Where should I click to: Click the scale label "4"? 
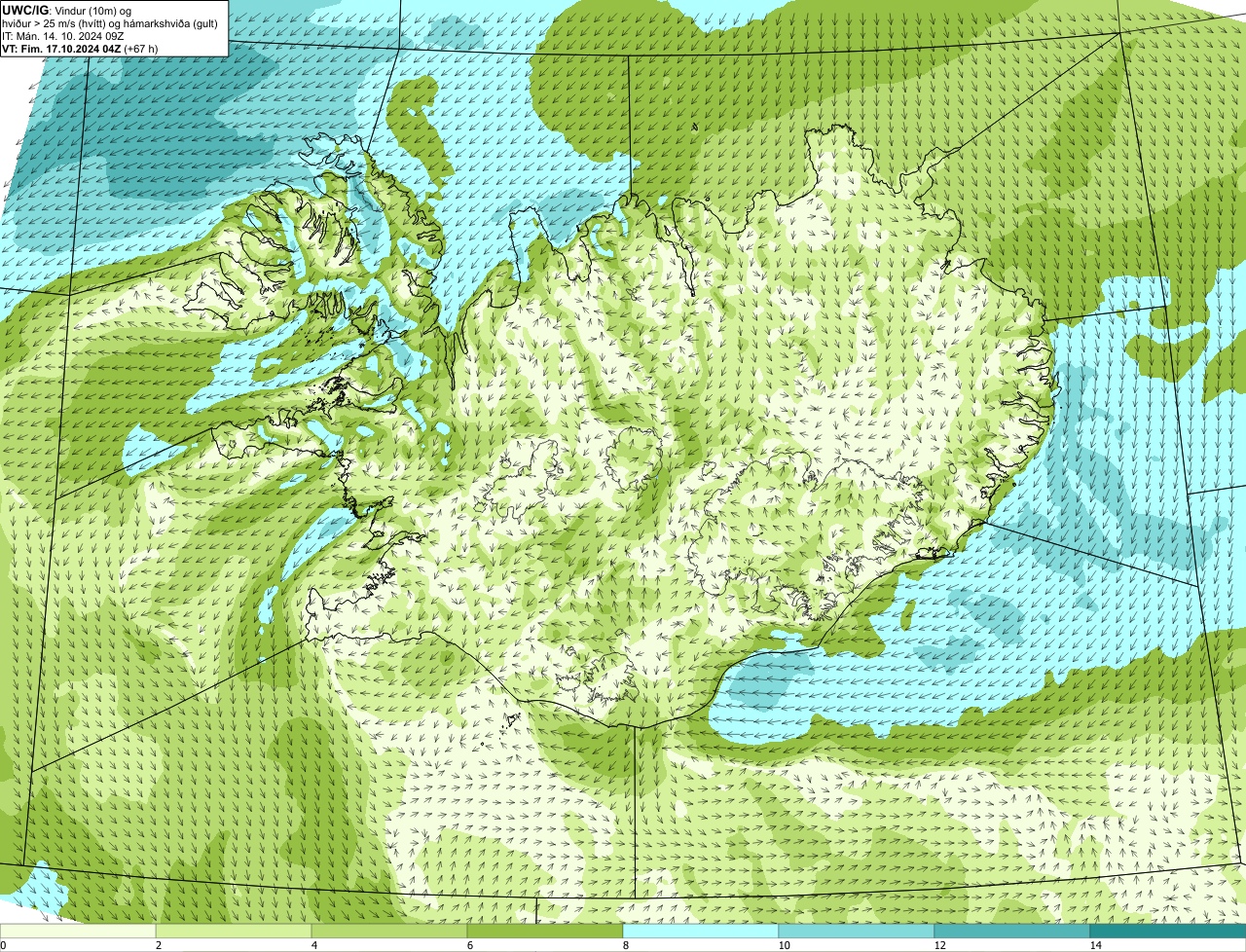point(313,945)
